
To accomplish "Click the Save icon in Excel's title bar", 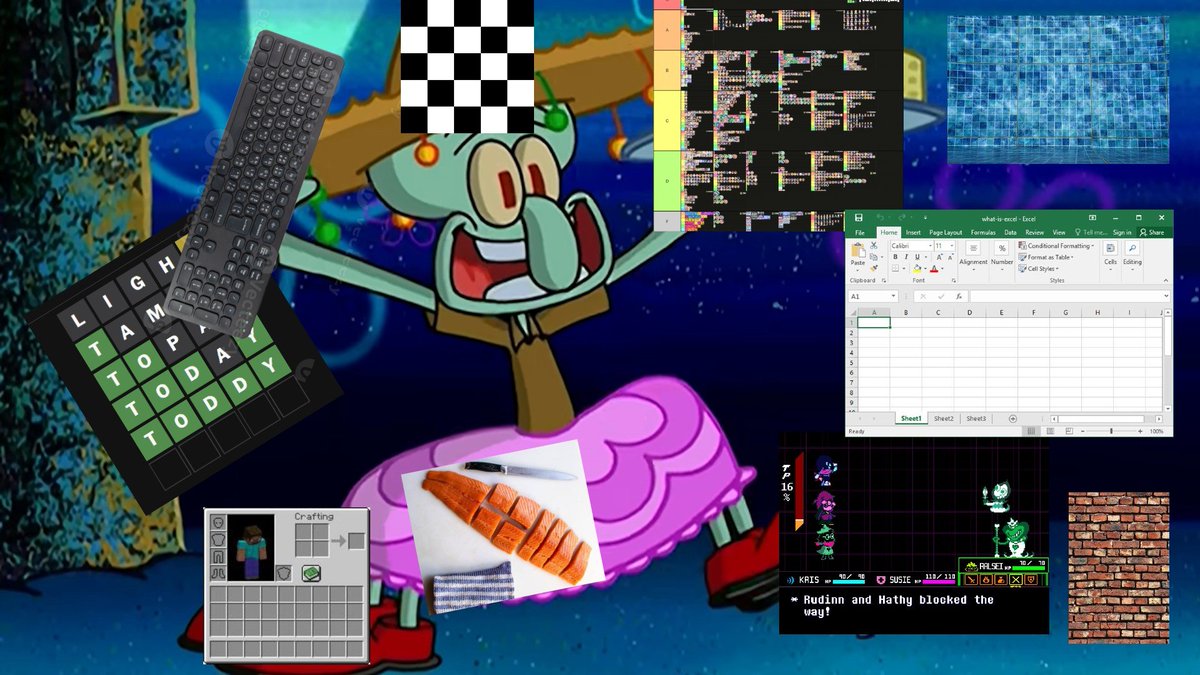I will click(859, 217).
